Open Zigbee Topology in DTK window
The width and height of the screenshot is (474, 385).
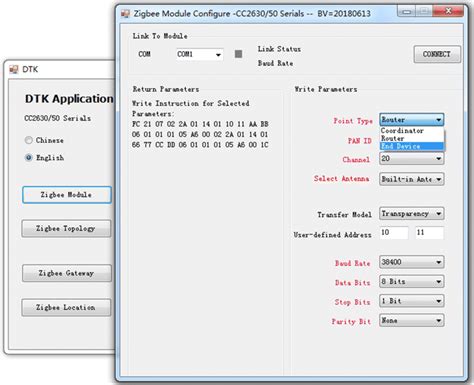coord(66,228)
